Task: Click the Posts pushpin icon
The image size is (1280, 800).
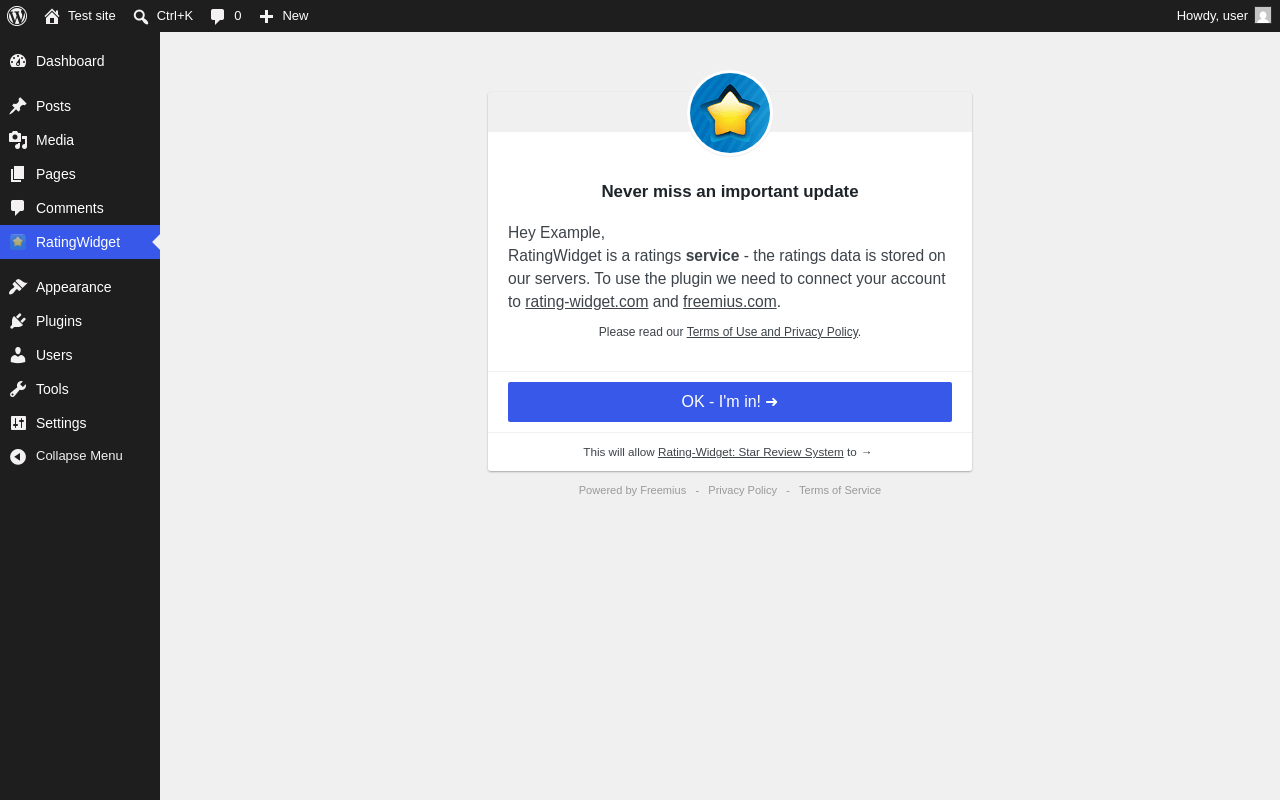Action: click(x=18, y=106)
